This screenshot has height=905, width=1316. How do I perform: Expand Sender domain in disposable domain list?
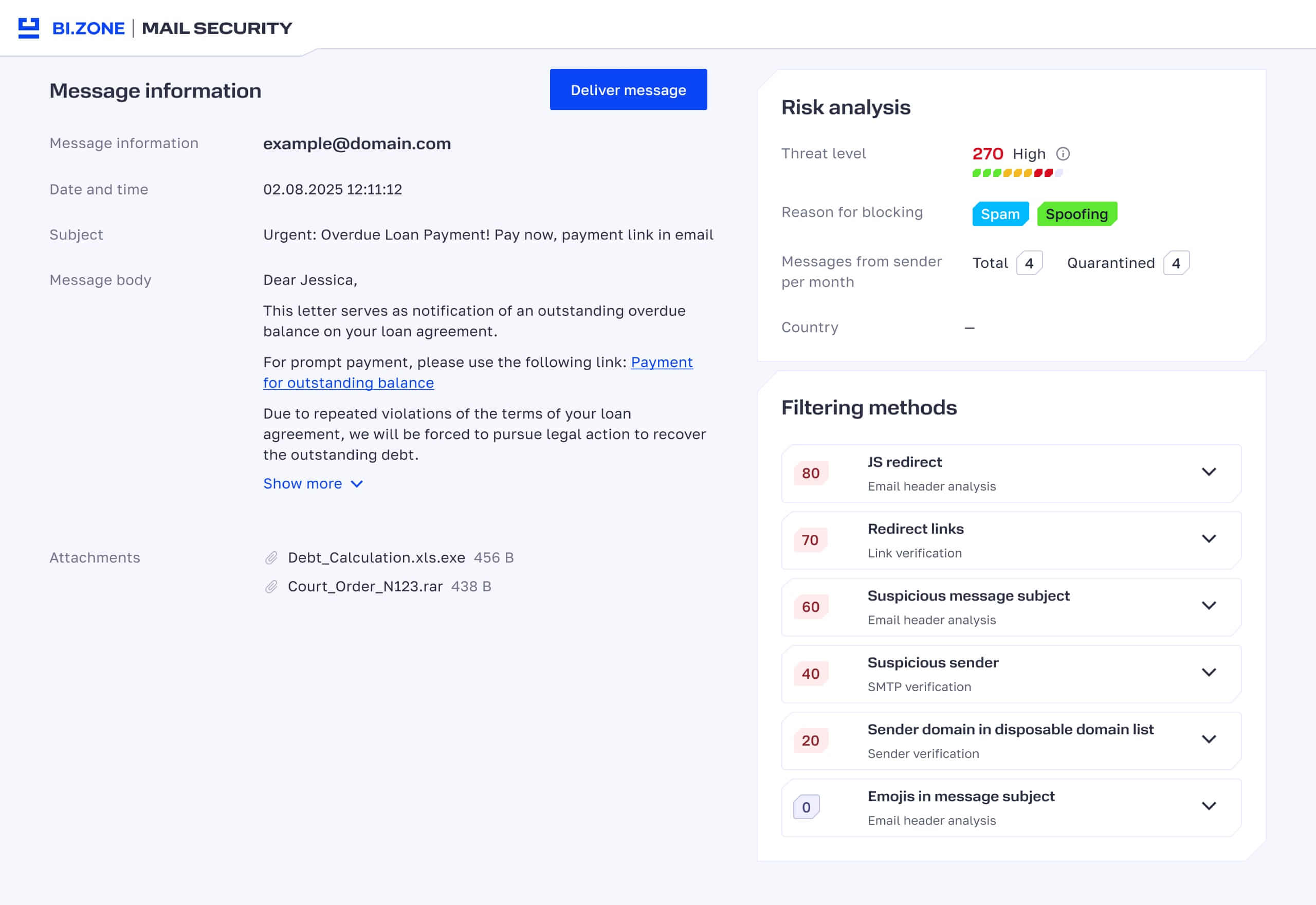[1209, 740]
